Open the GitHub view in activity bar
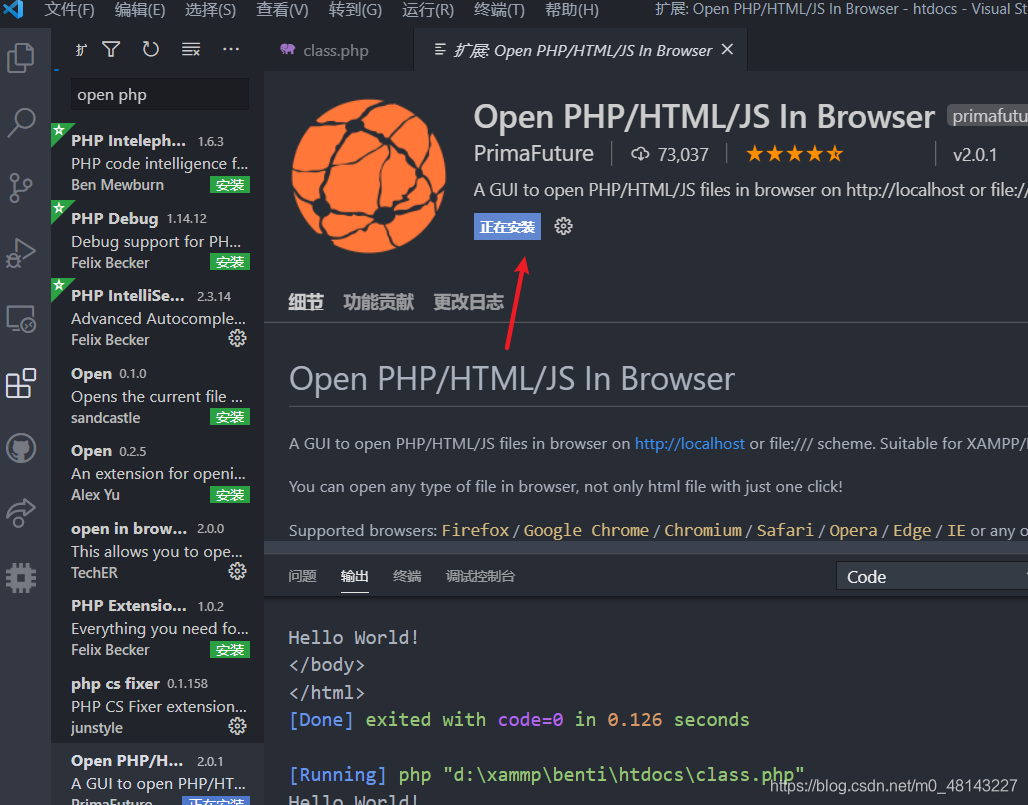The image size is (1028, 805). 21,448
